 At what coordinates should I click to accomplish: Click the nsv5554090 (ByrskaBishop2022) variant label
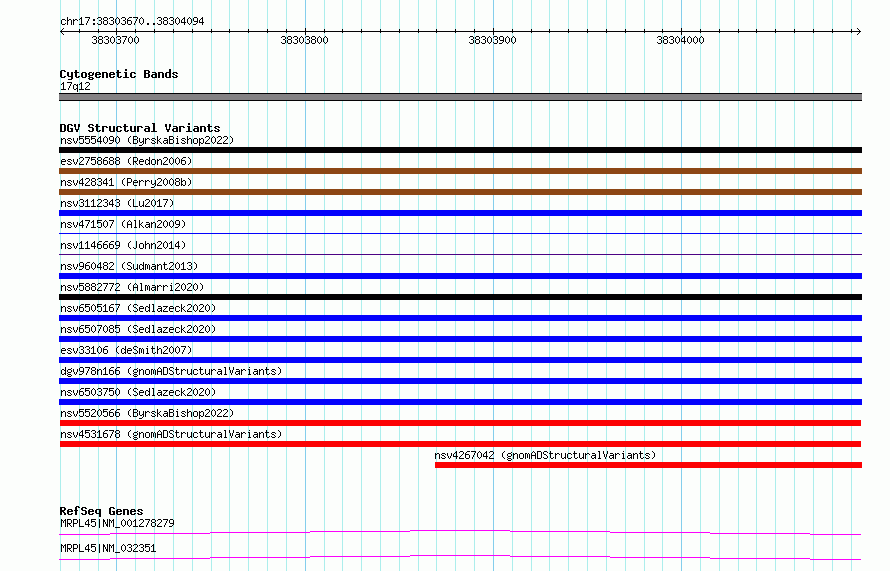(147, 140)
